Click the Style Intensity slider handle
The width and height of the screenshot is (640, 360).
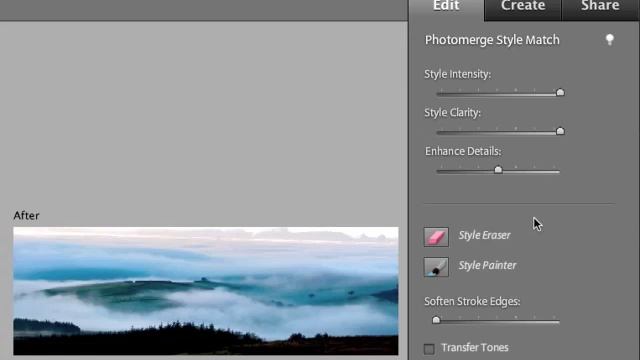coord(560,93)
